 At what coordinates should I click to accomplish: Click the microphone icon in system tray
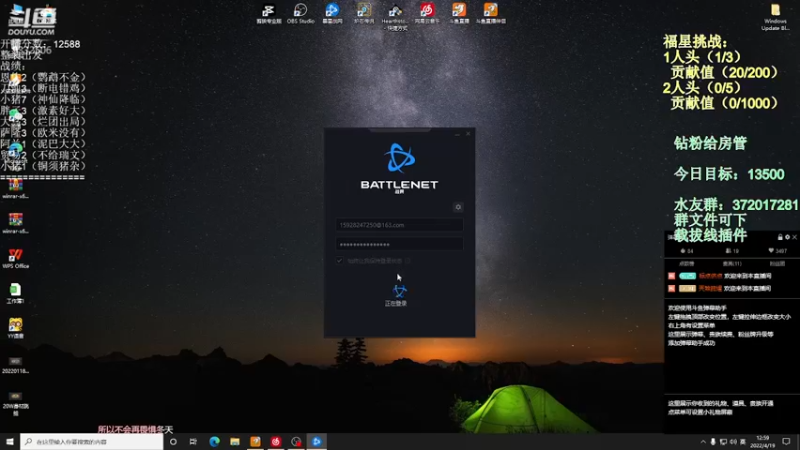[713, 441]
